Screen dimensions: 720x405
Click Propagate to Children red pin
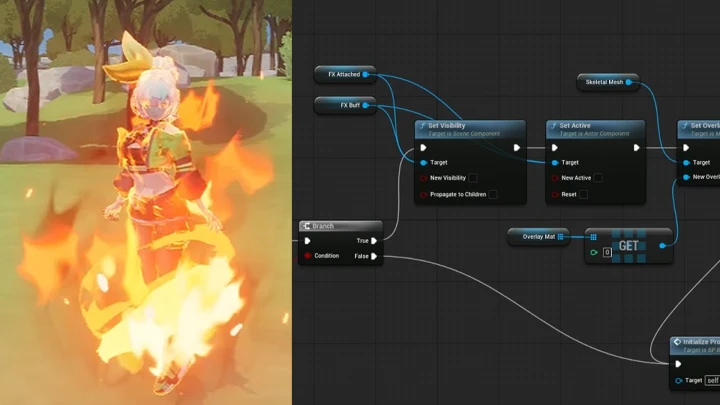tap(423, 195)
